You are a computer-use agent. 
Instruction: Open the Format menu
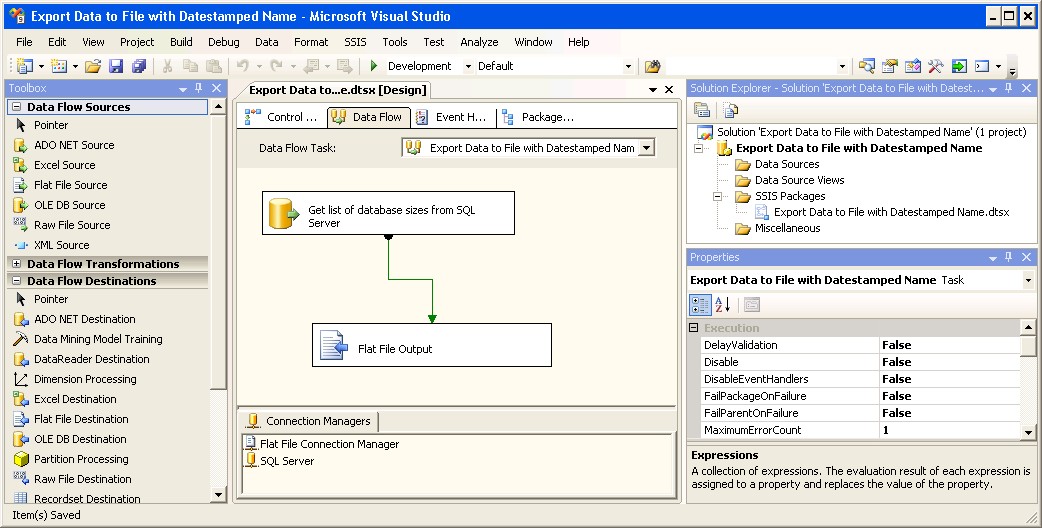coord(311,42)
